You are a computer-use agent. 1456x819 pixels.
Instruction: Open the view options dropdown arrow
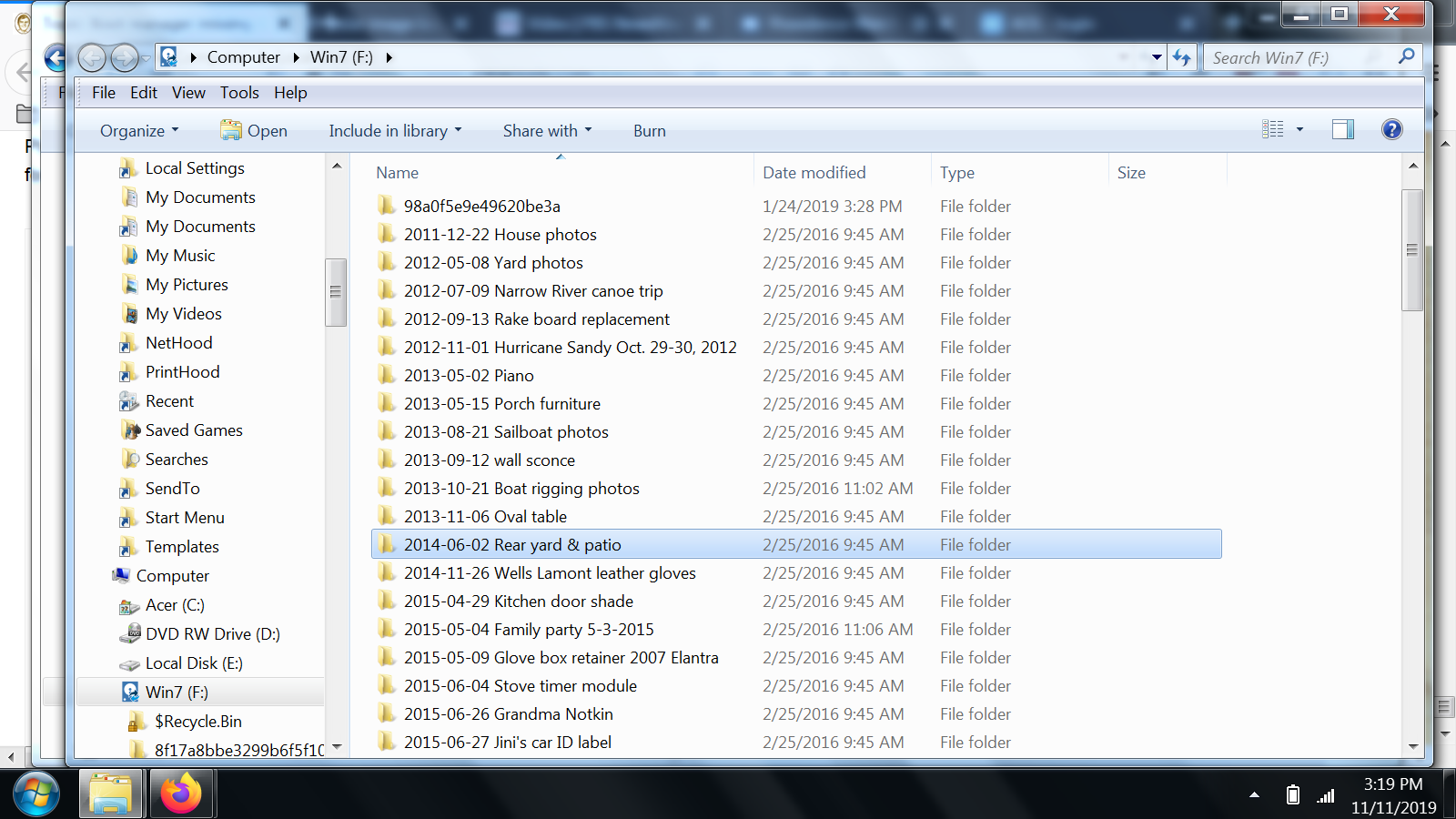click(1299, 129)
